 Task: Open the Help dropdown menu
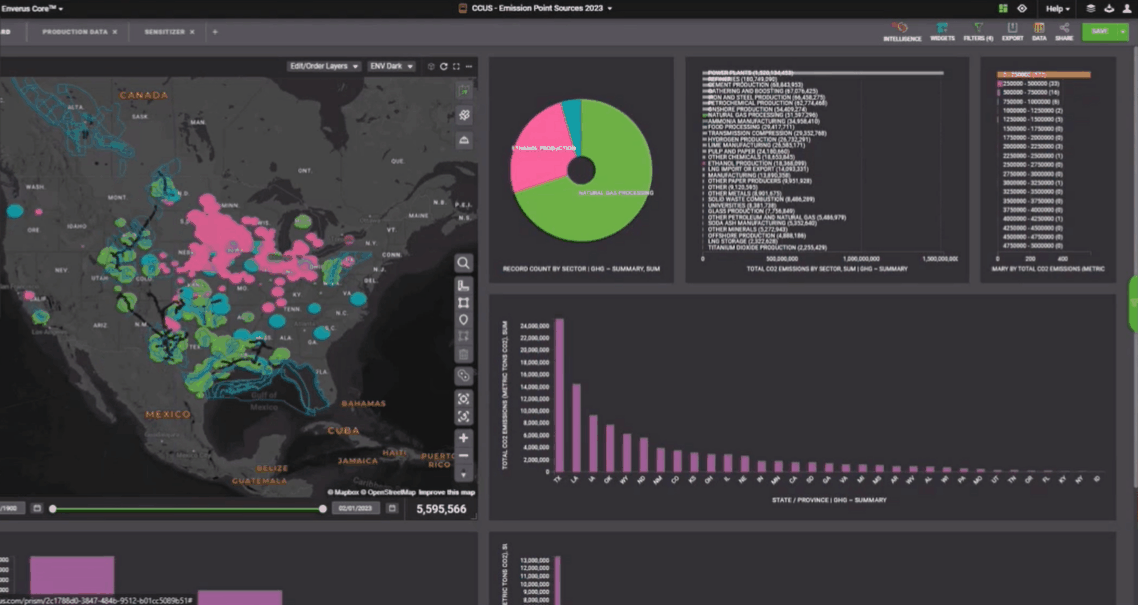click(1057, 8)
